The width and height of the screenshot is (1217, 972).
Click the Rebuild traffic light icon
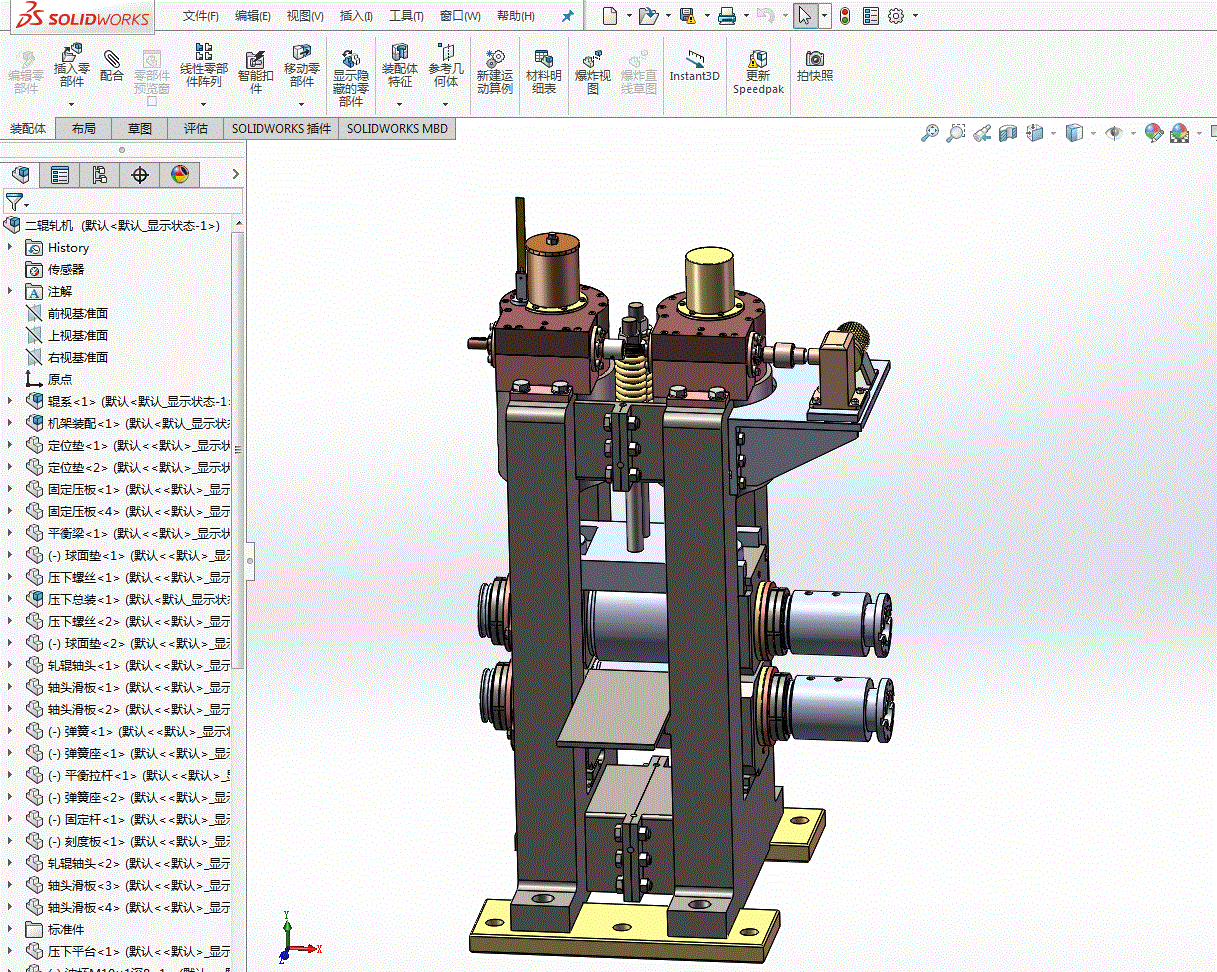coord(845,16)
